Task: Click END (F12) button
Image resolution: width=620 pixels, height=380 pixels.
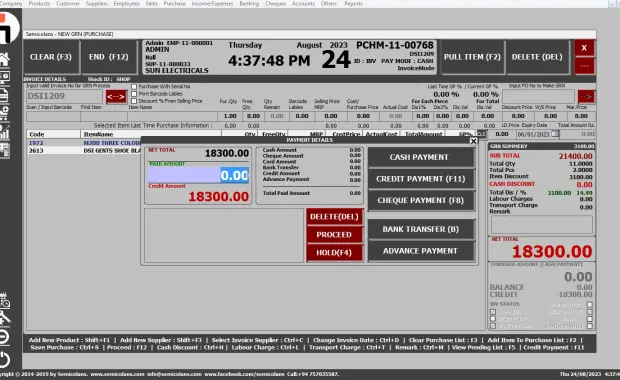Action: click(109, 57)
